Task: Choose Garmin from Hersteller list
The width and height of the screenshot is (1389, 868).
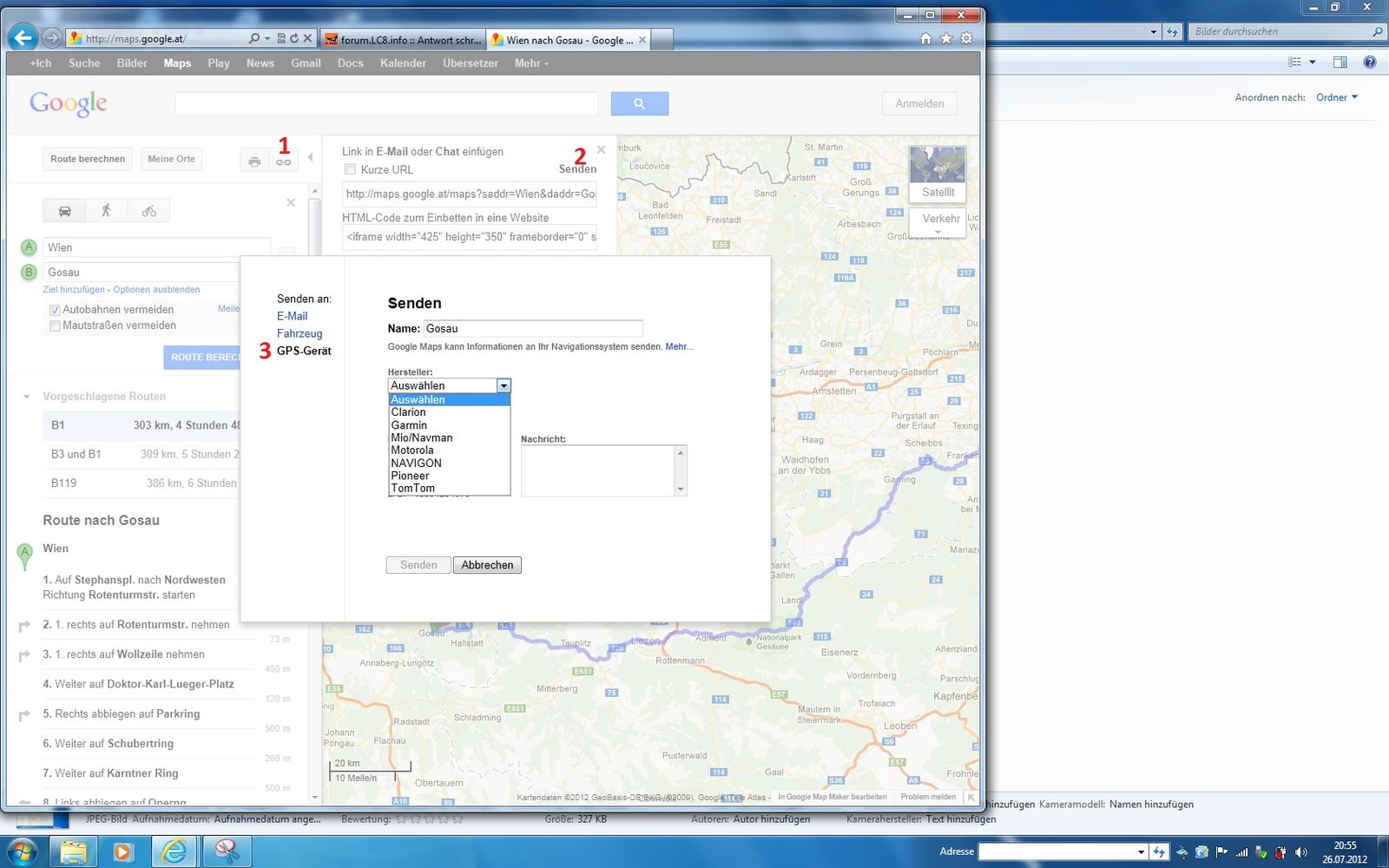Action: click(409, 425)
